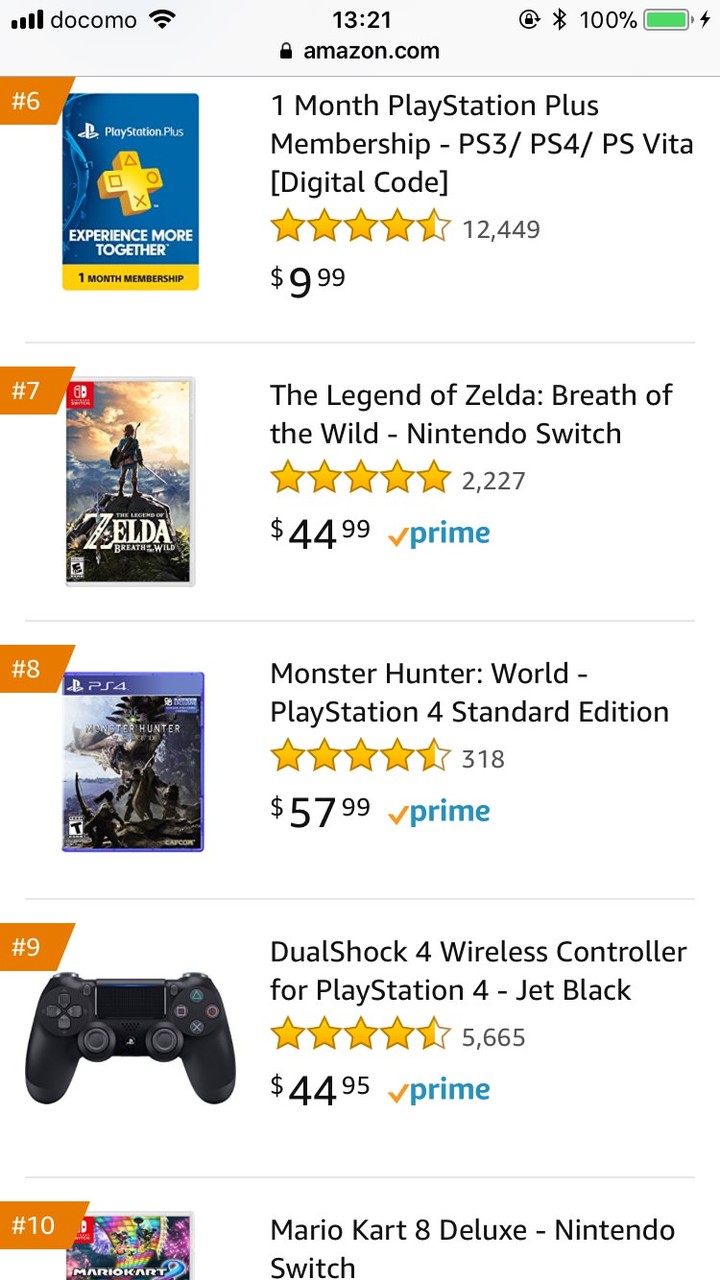Tap the #7 bestseller rank badge
This screenshot has width=720, height=1280.
point(28,390)
